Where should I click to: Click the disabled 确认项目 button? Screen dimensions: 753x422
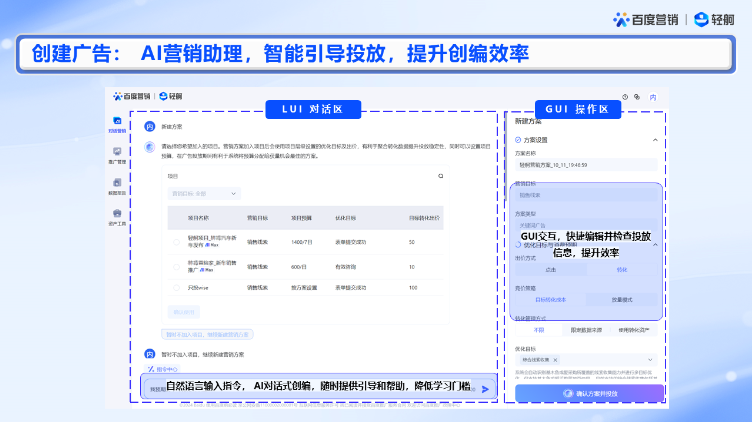click(x=183, y=312)
